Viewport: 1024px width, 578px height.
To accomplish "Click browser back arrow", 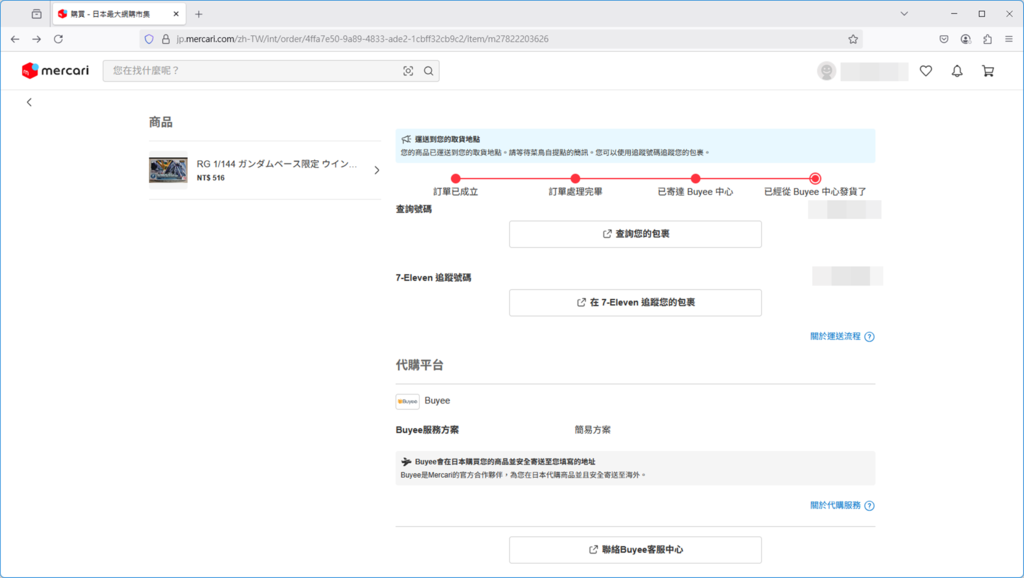I will coord(15,39).
